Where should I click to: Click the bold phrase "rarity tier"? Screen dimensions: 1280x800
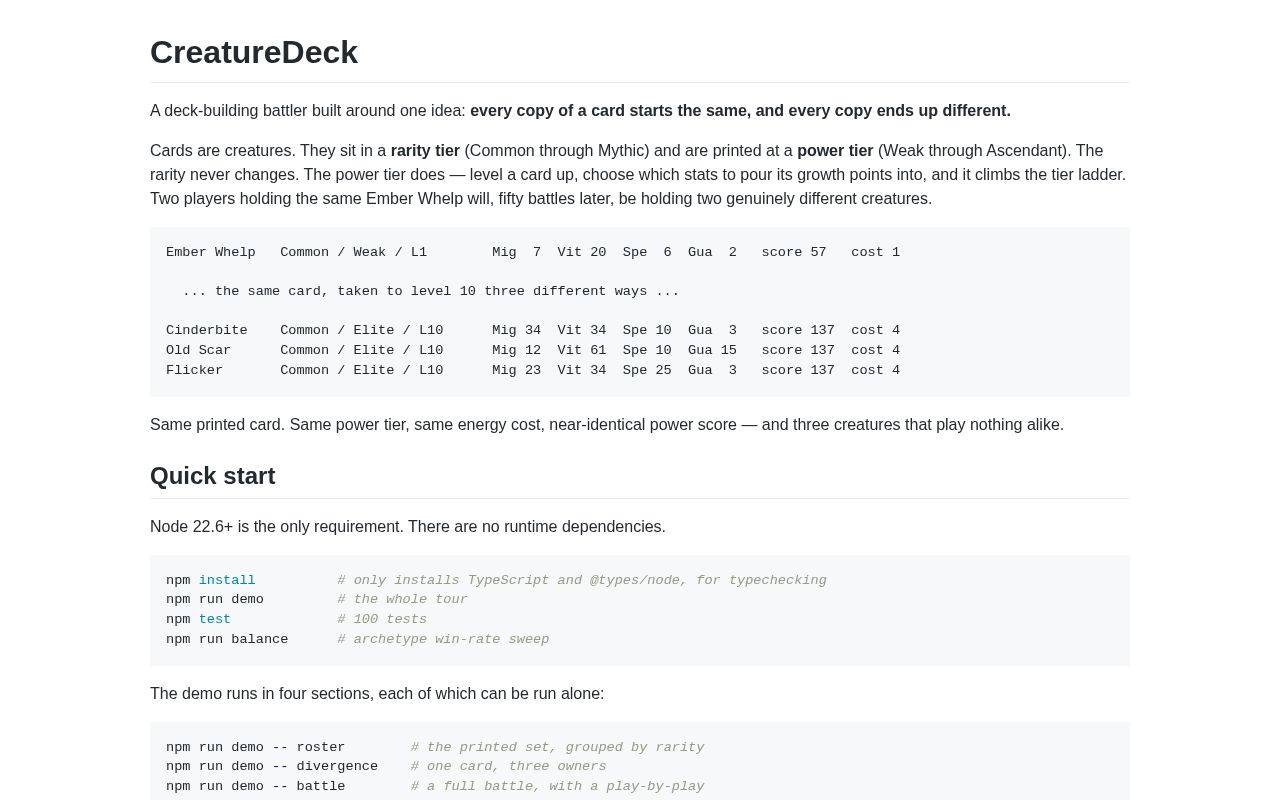(425, 151)
